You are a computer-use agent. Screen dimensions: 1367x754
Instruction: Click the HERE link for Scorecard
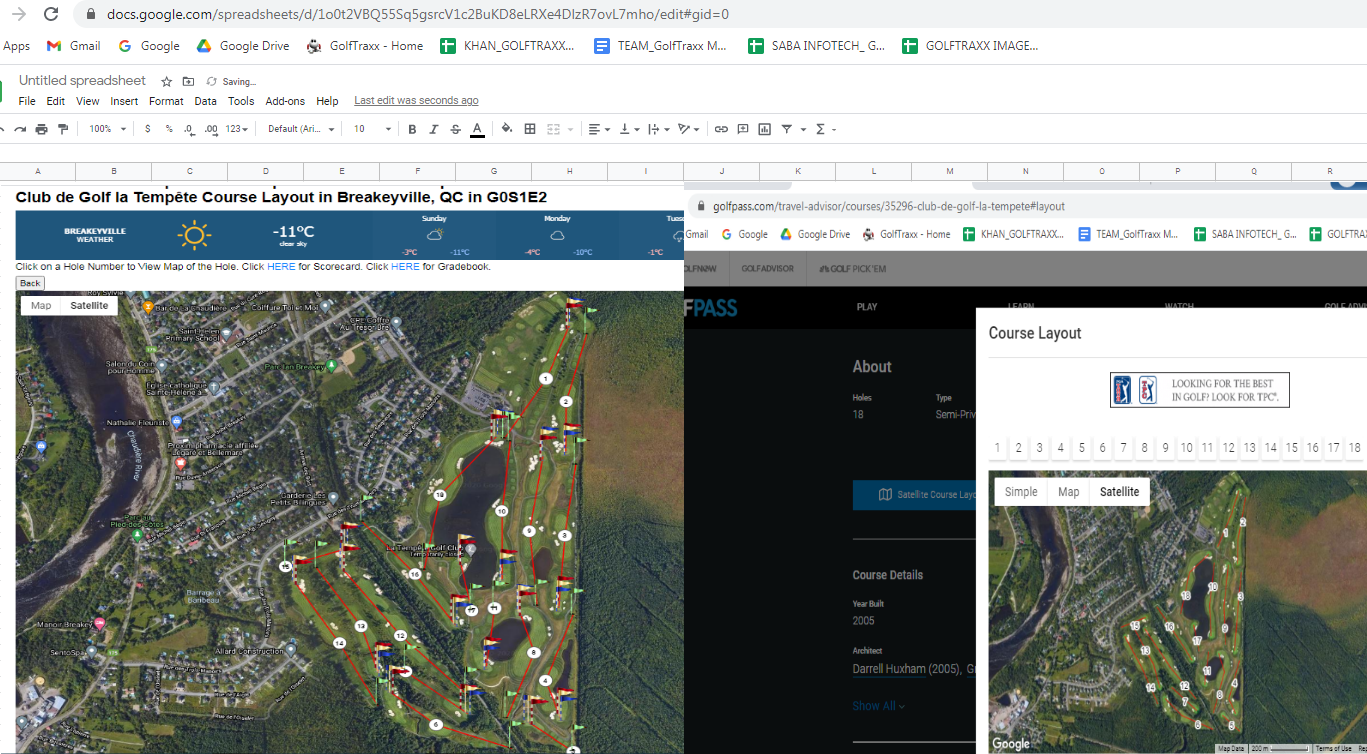281,267
